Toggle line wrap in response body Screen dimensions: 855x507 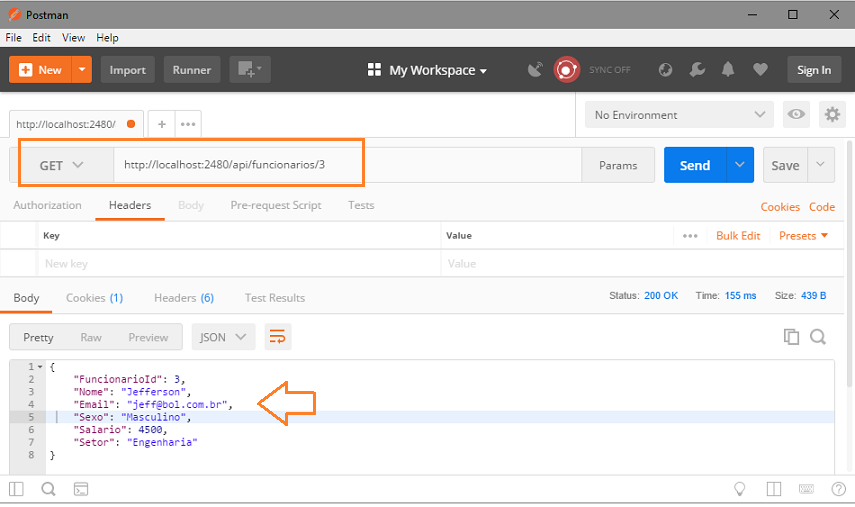[x=278, y=337]
